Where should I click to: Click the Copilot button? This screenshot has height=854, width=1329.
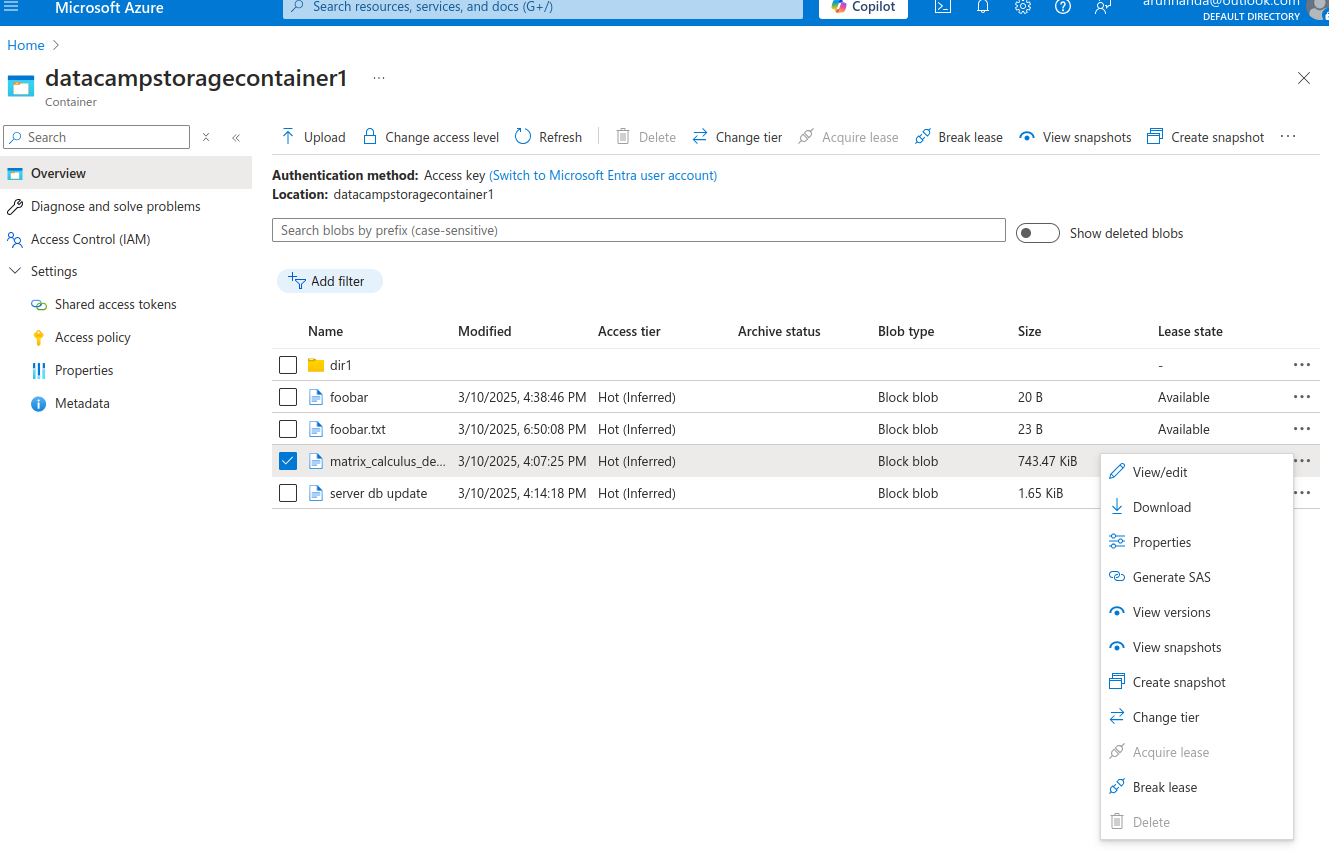pyautogui.click(x=864, y=7)
